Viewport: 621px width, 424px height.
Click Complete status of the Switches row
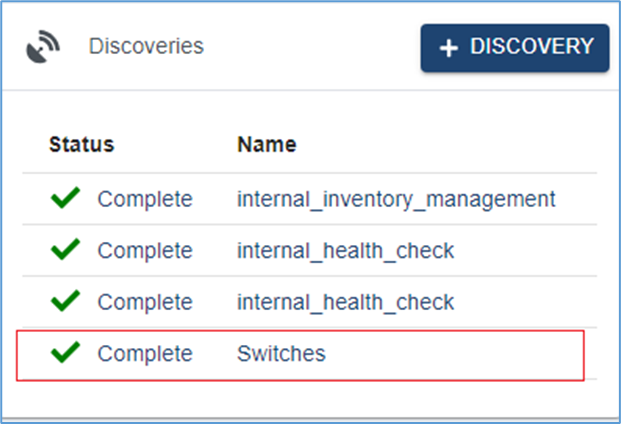[x=144, y=353]
